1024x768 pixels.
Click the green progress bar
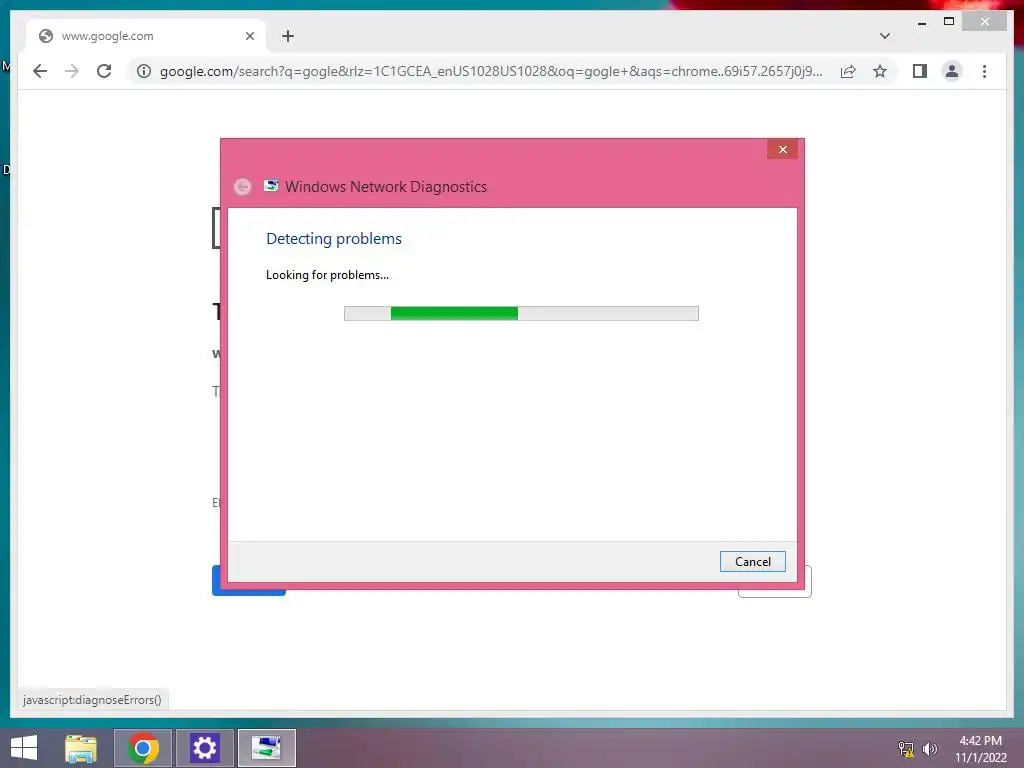click(x=521, y=313)
